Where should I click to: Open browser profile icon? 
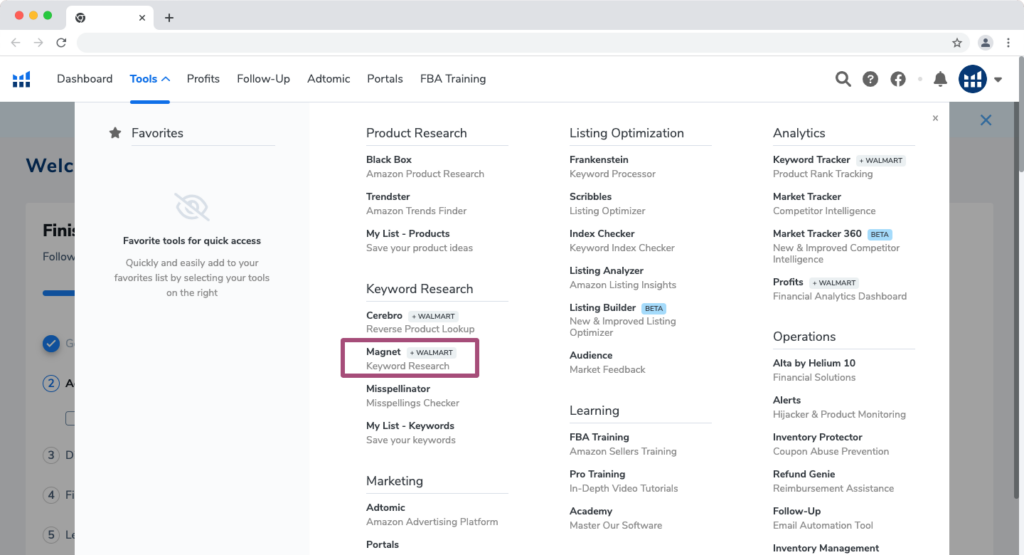985,43
